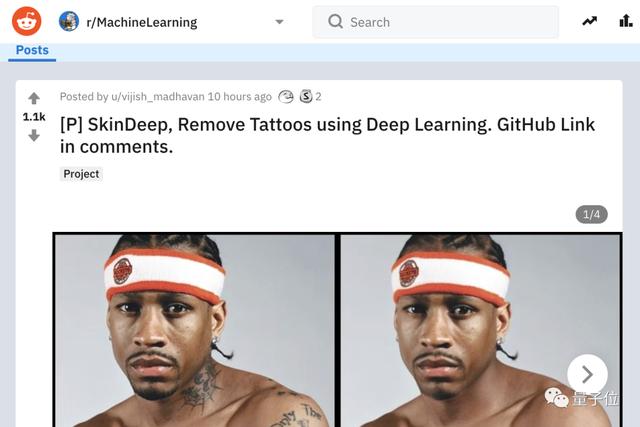Focus the Search input field
The height and width of the screenshot is (427, 640).
[x=435, y=22]
